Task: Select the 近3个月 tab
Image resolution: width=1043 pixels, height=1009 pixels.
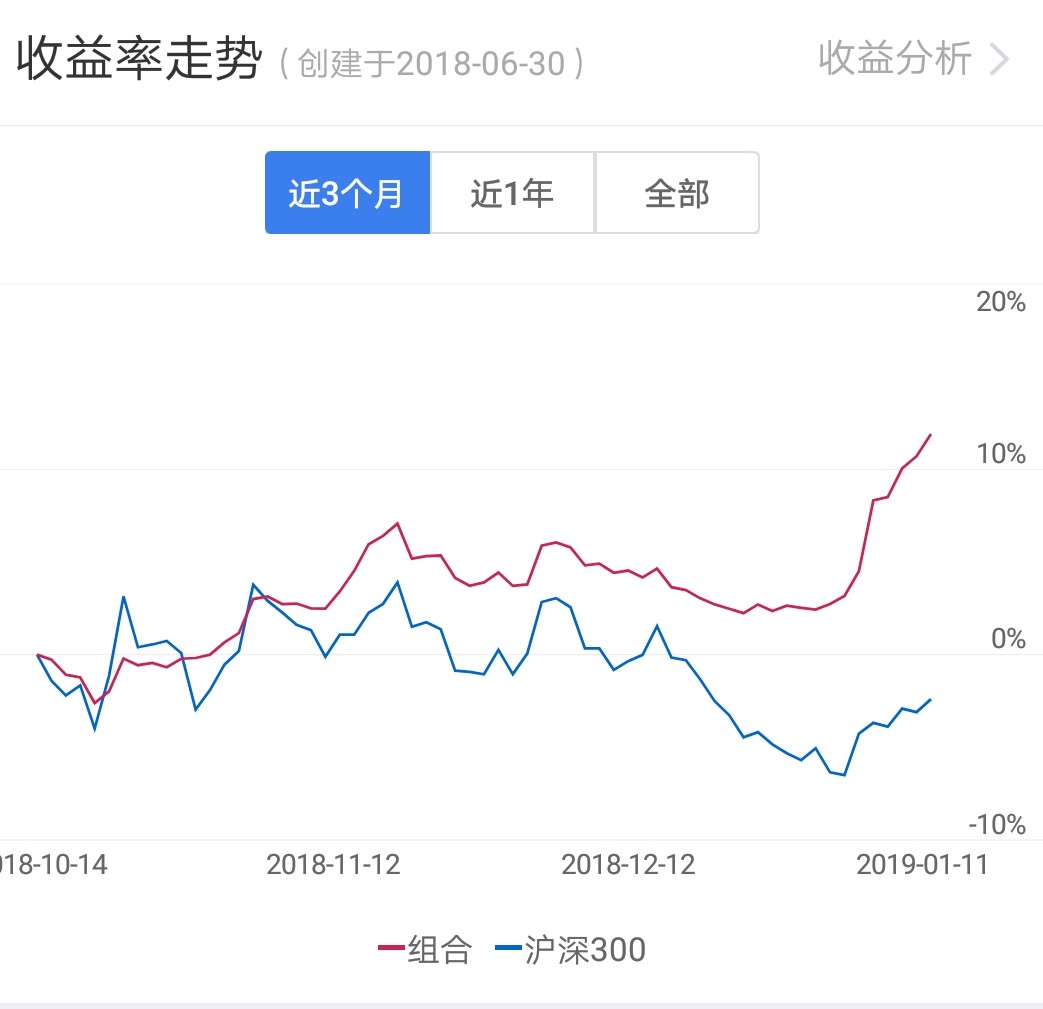Action: click(x=347, y=193)
